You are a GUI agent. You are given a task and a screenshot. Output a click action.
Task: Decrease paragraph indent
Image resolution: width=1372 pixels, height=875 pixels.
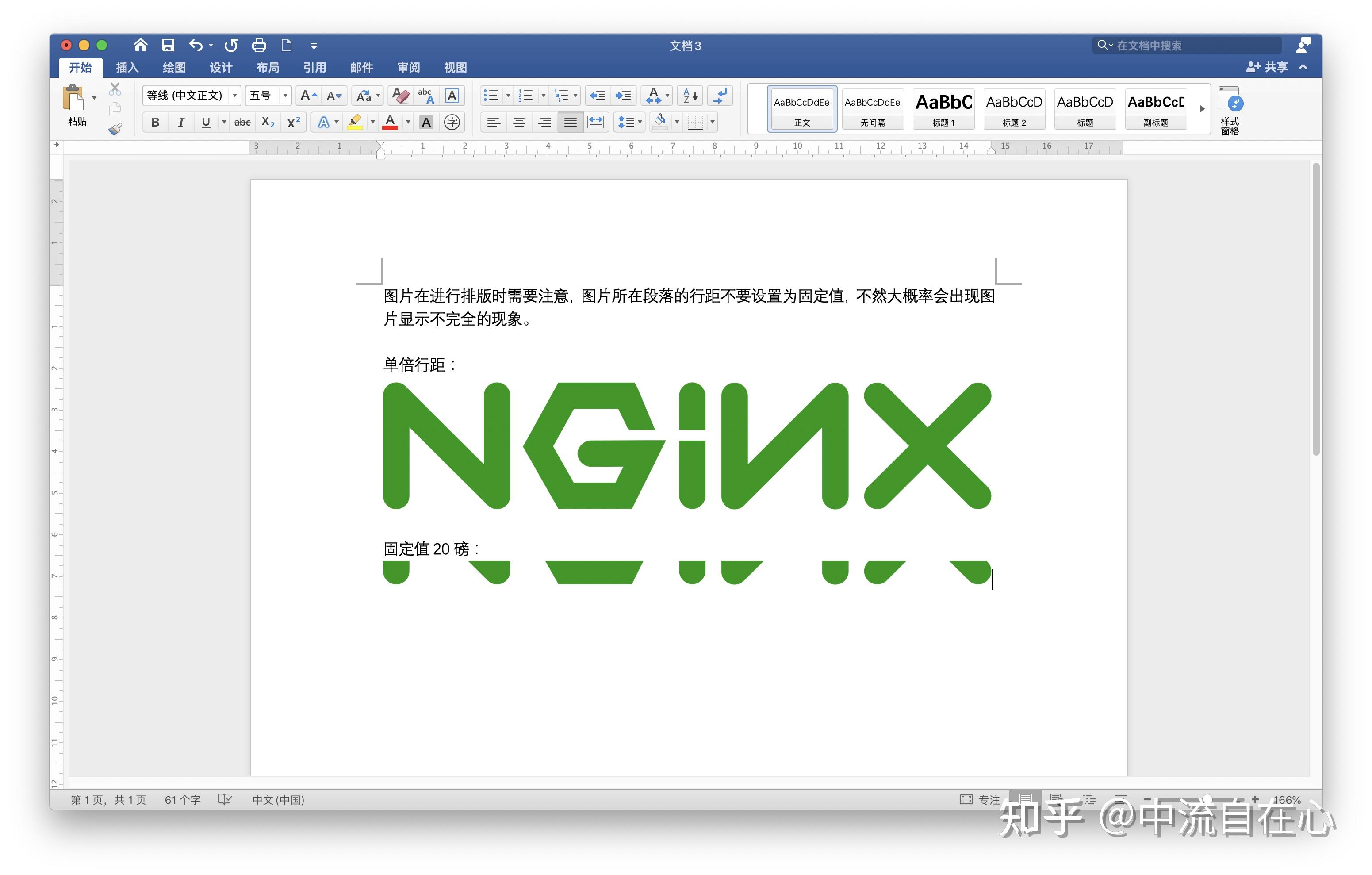[597, 95]
